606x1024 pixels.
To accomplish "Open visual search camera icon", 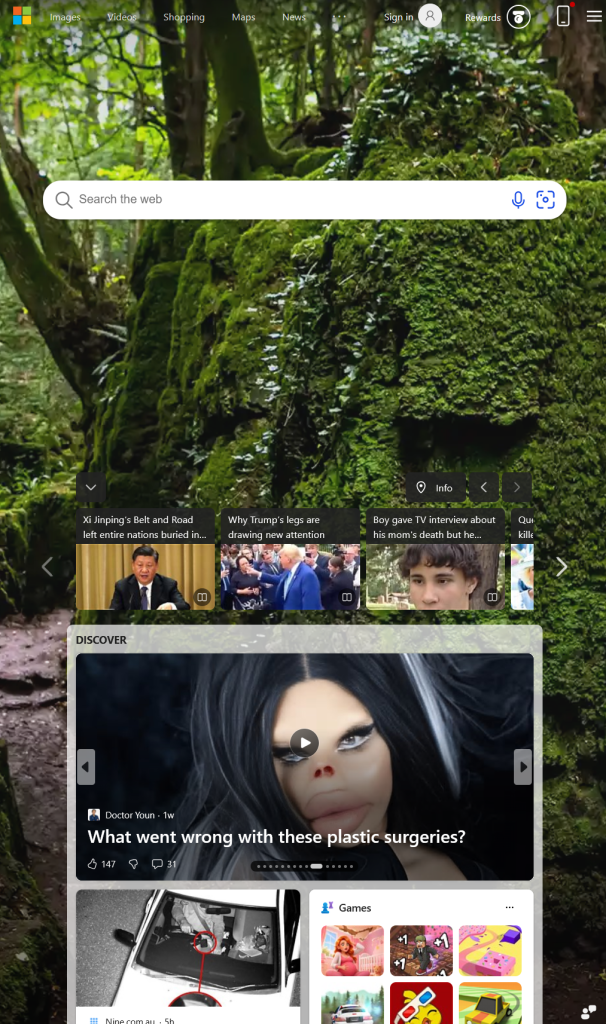I will (x=545, y=199).
